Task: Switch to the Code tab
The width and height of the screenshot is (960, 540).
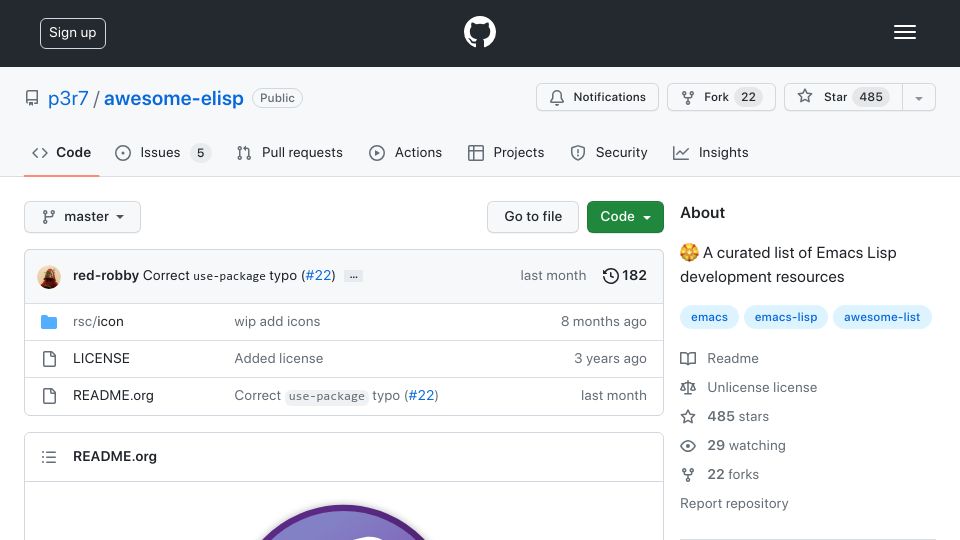Action: tap(61, 152)
